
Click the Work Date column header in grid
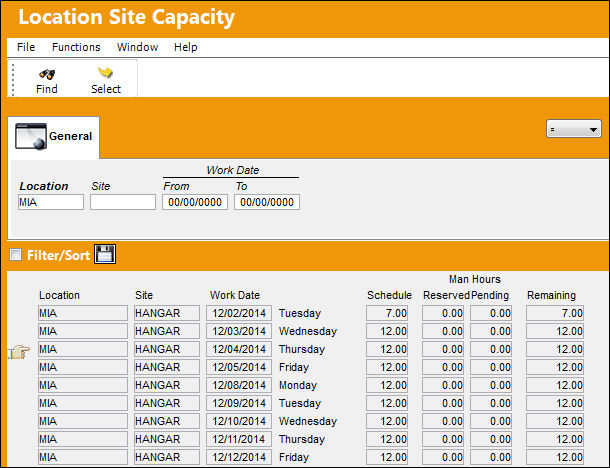[235, 295]
